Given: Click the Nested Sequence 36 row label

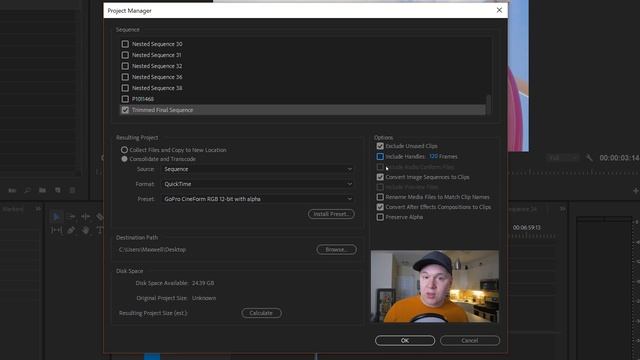Looking at the screenshot, I should [x=157, y=77].
